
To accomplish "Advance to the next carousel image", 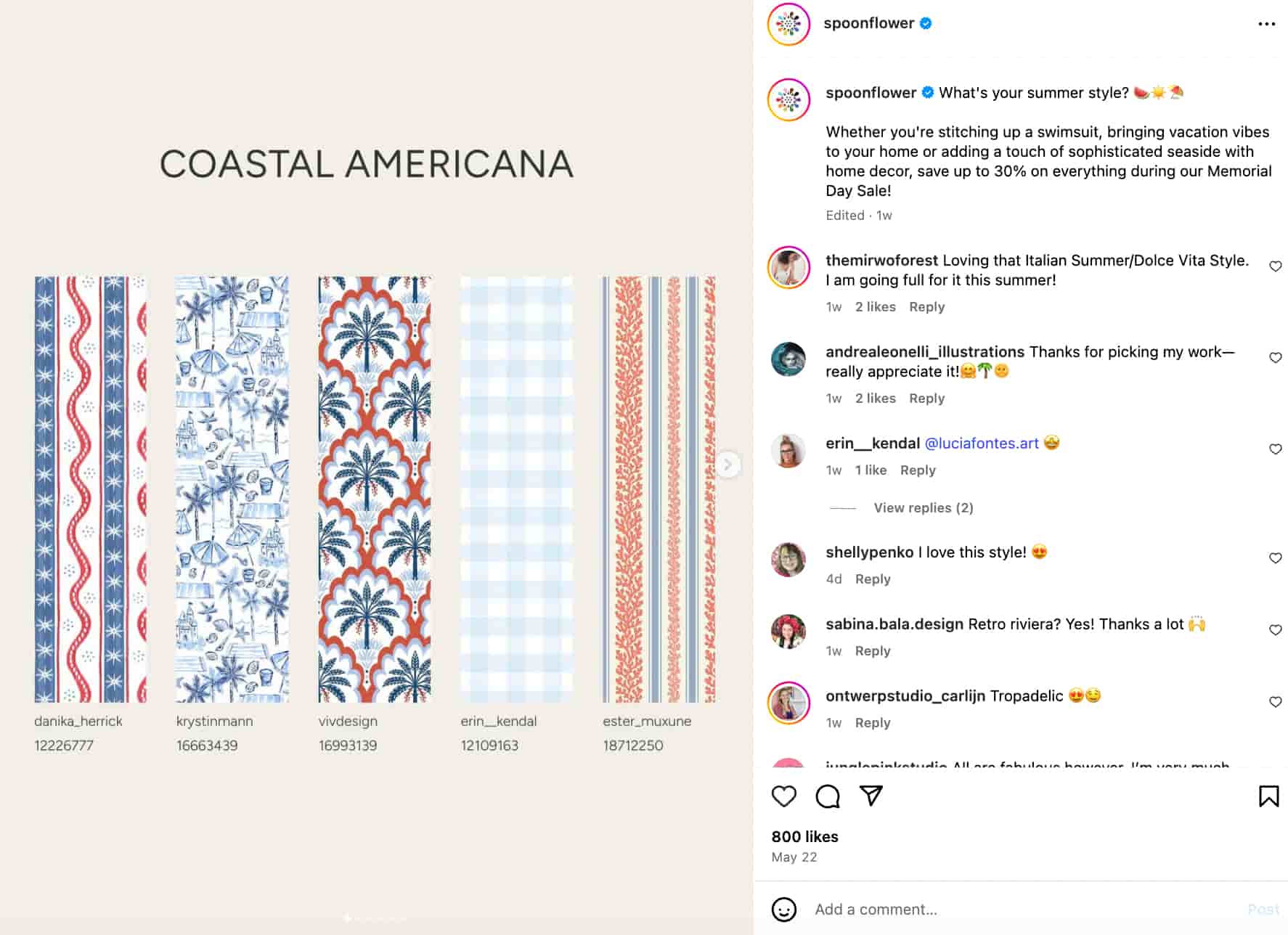I will click(727, 465).
